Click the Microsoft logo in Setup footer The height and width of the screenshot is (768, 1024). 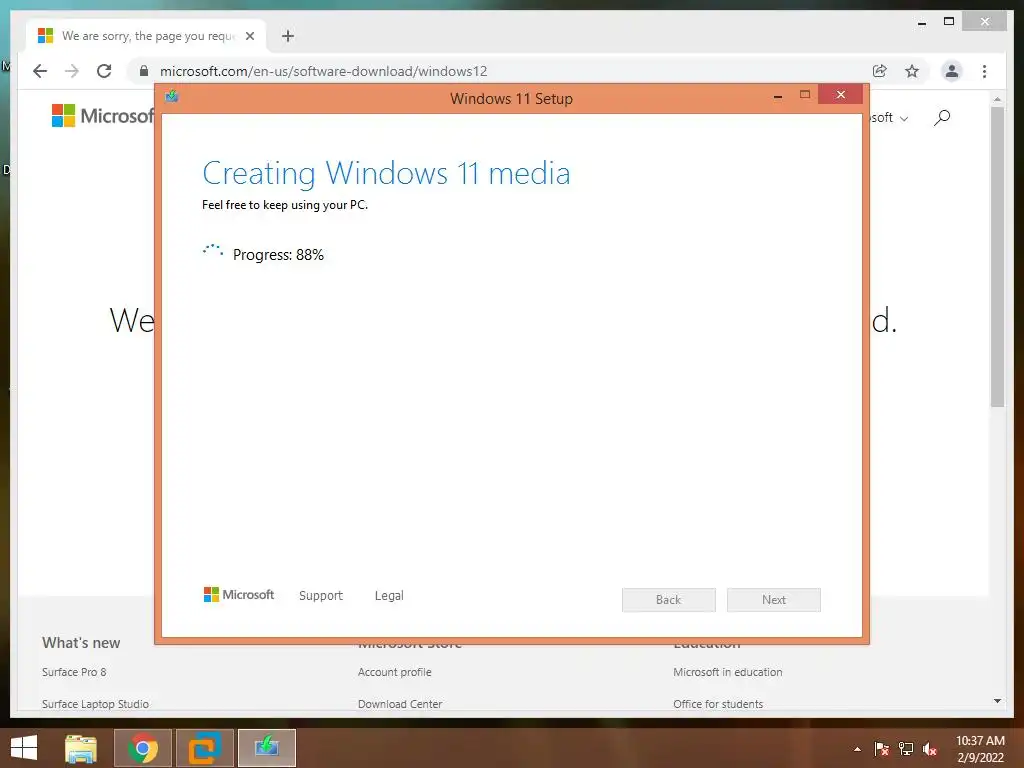[x=239, y=595]
